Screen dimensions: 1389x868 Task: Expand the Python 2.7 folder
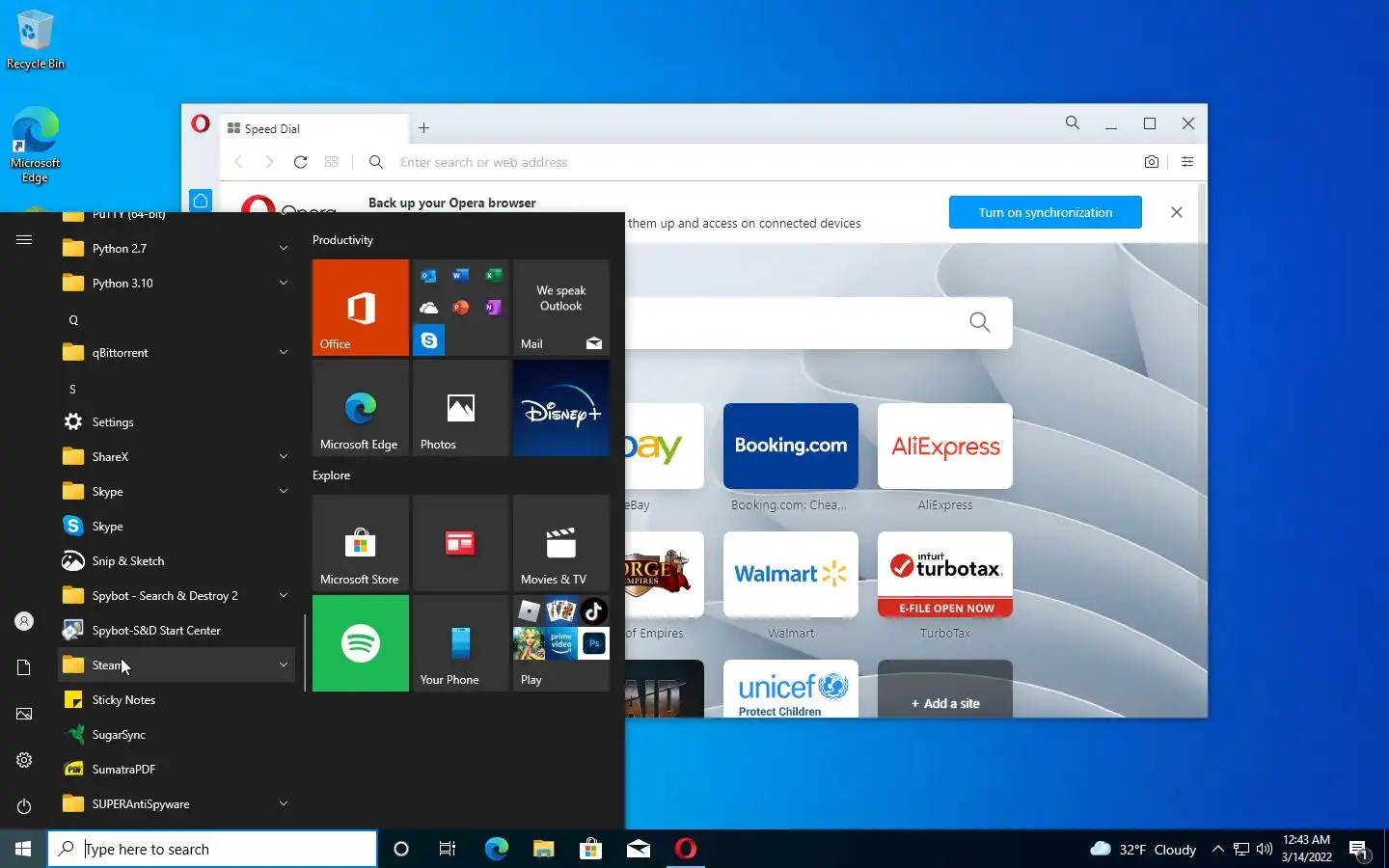pyautogui.click(x=177, y=249)
